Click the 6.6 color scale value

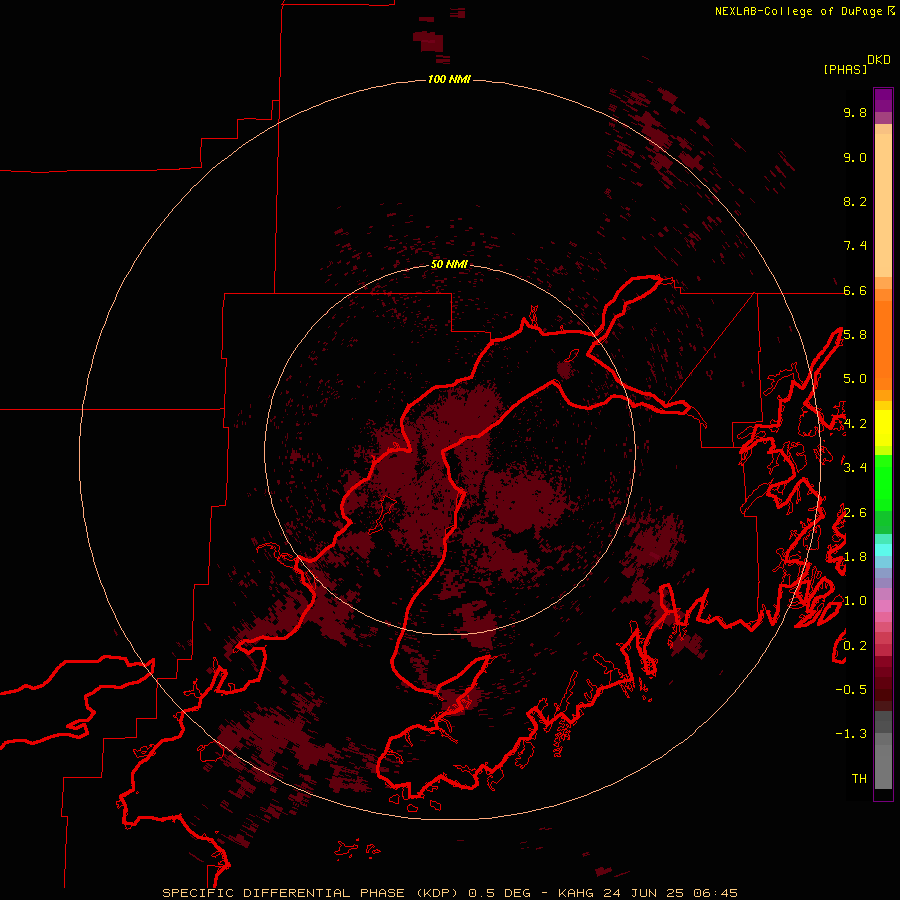point(855,290)
